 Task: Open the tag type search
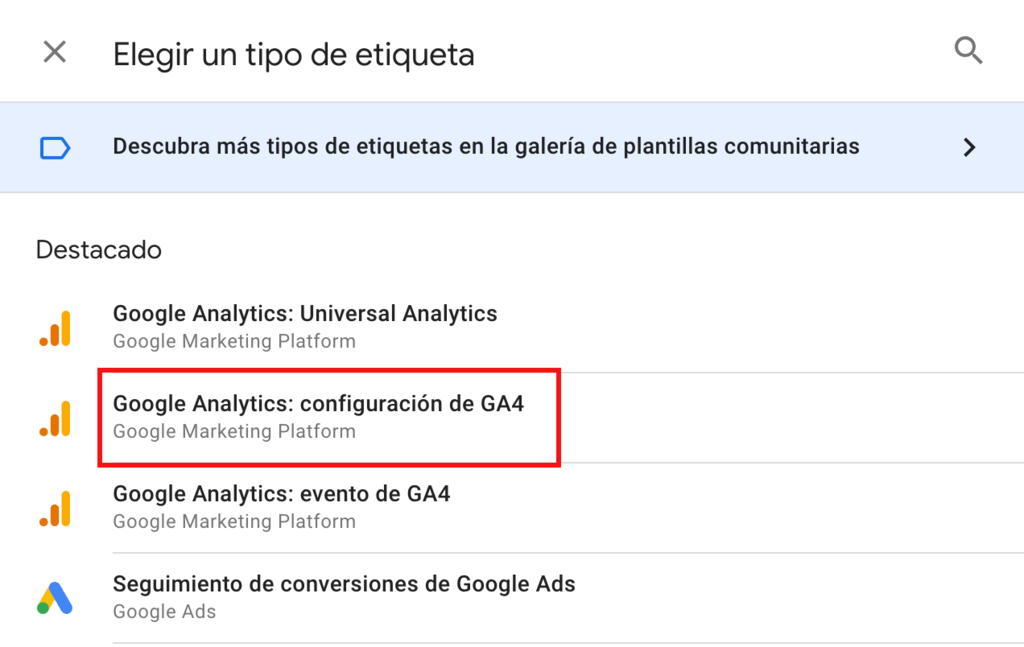(x=968, y=50)
